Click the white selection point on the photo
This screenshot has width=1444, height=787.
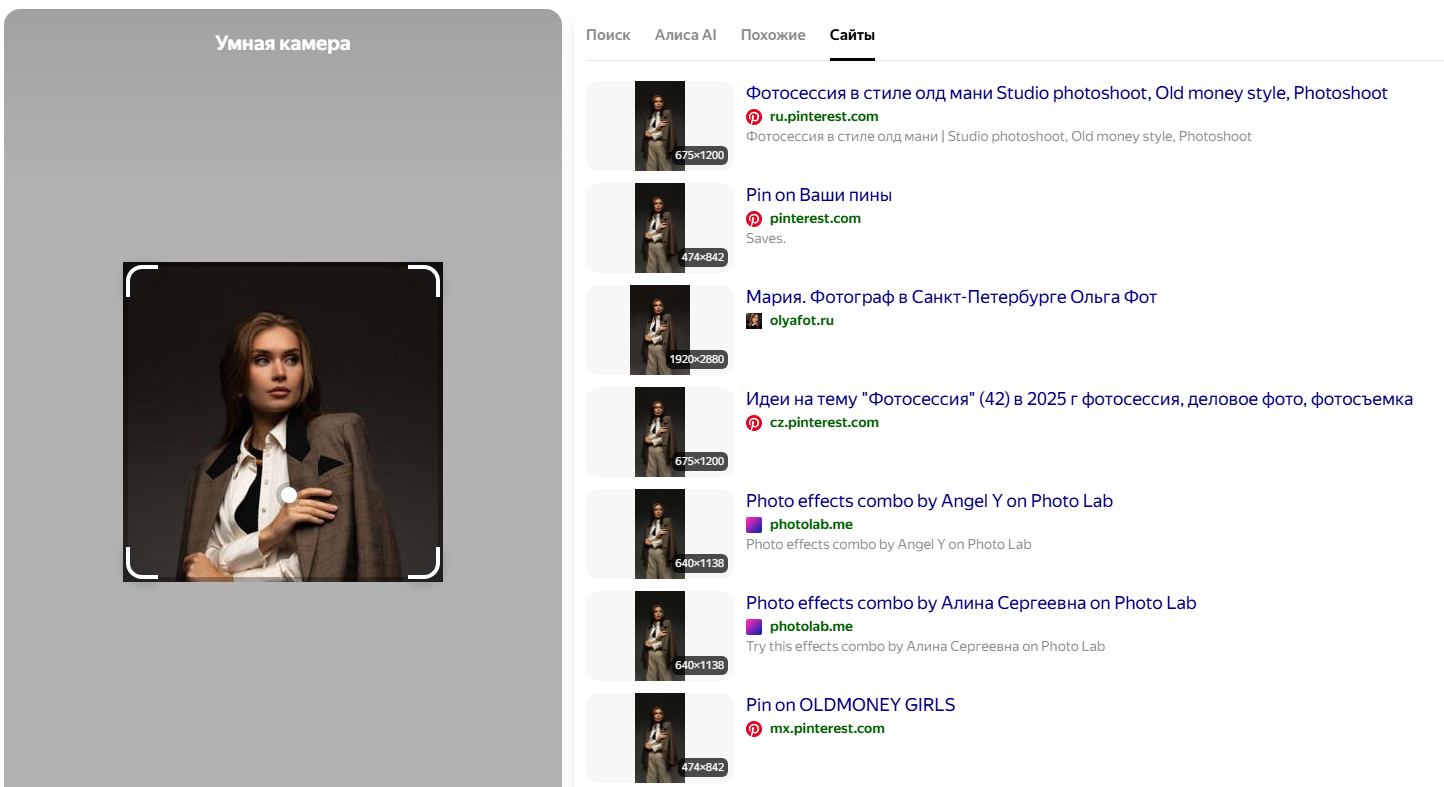pos(288,495)
